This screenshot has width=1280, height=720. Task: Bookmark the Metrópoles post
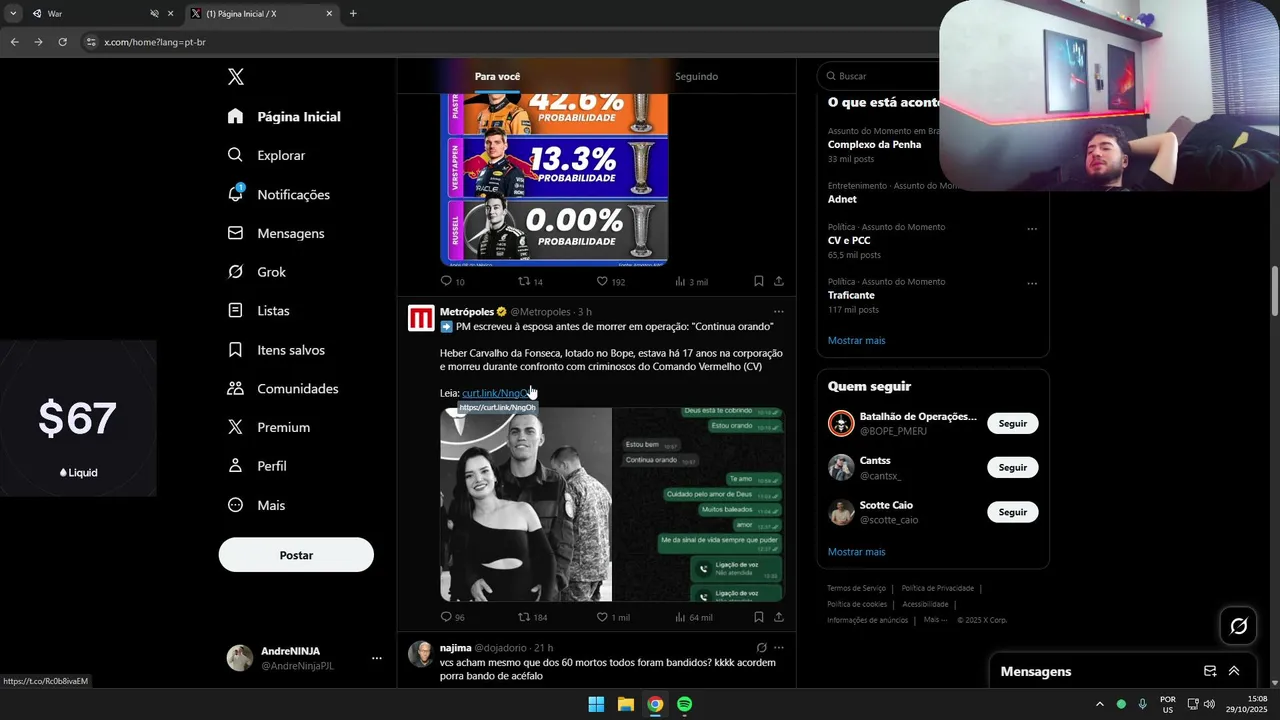click(759, 617)
